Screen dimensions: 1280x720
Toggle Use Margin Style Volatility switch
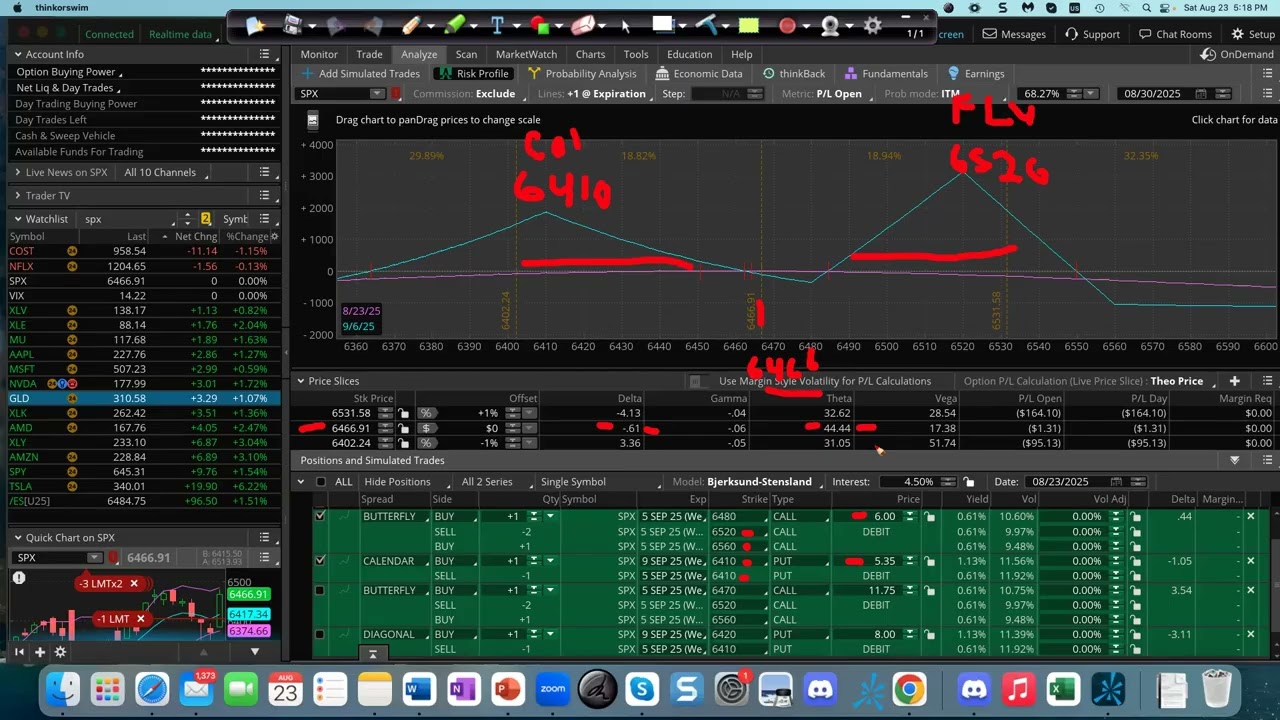point(696,381)
